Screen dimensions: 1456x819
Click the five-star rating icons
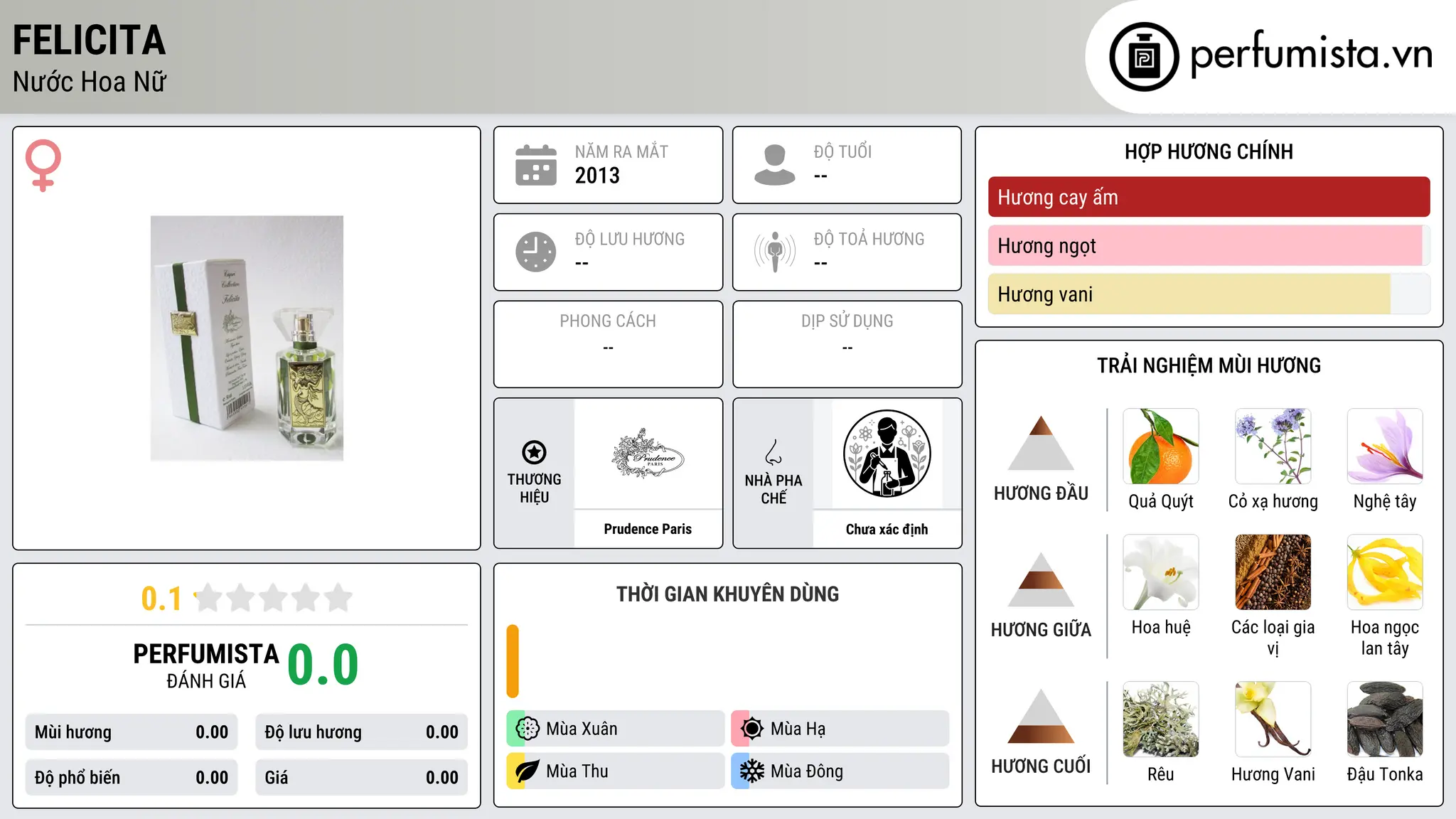point(273,598)
